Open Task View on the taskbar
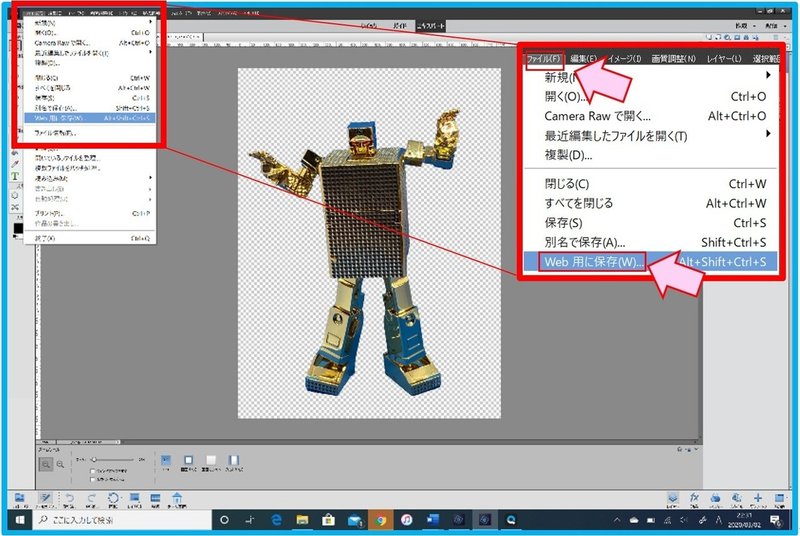 [x=250, y=520]
